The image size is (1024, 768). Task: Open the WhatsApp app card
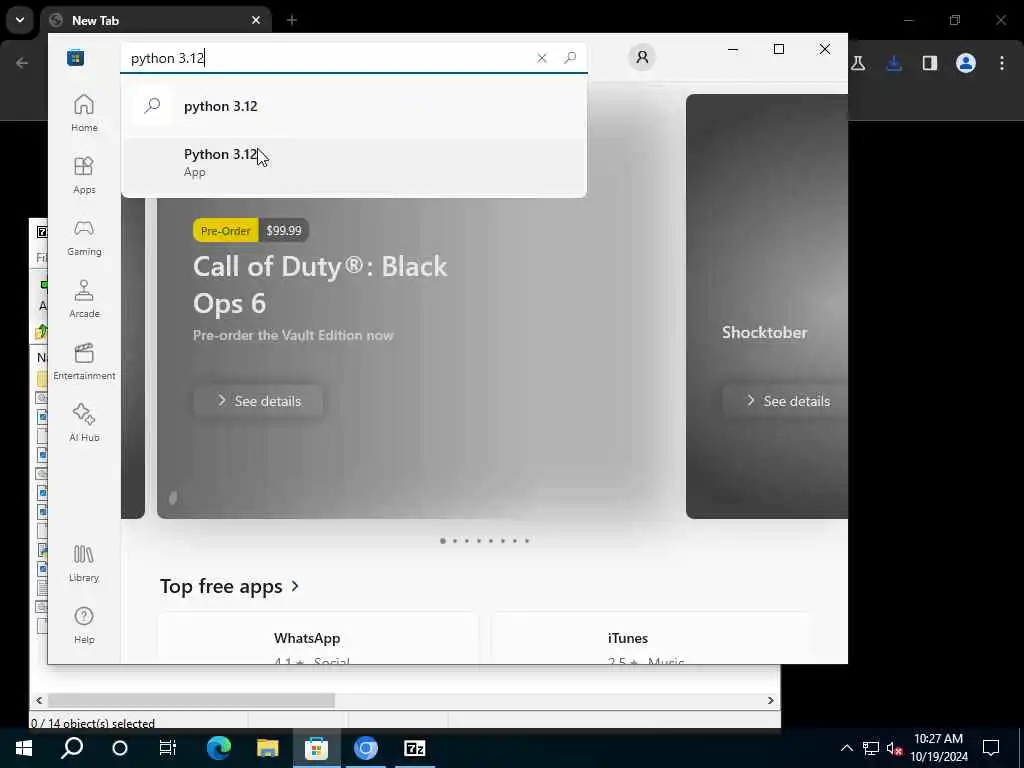tap(317, 639)
